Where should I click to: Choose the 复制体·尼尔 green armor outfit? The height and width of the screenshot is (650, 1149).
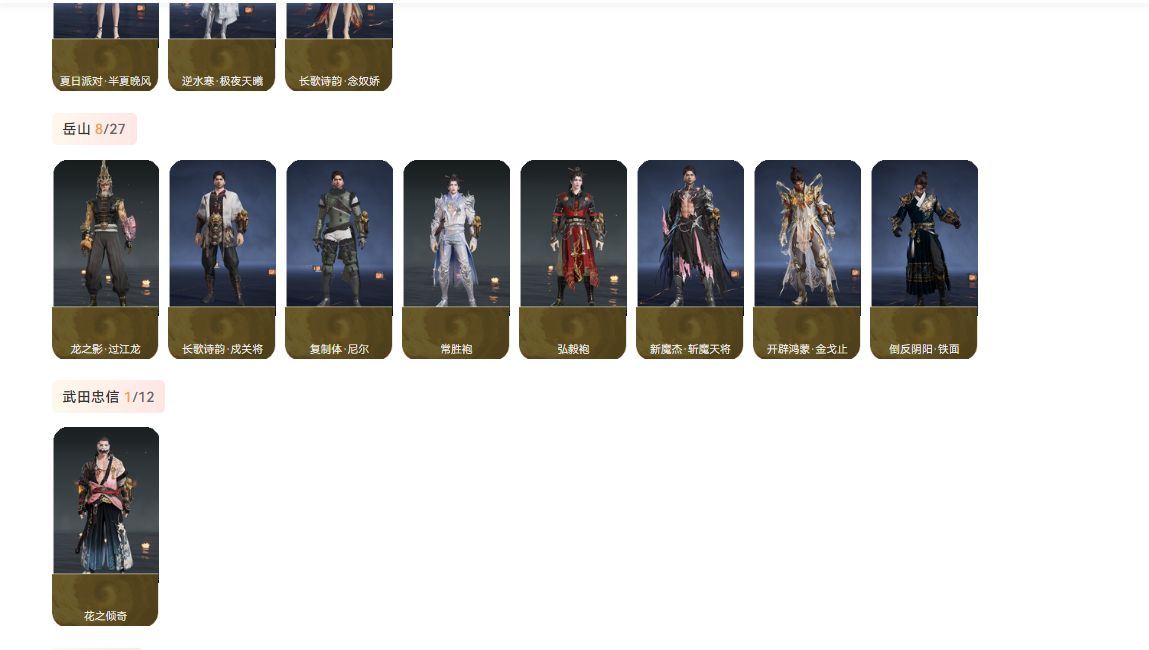pos(339,259)
